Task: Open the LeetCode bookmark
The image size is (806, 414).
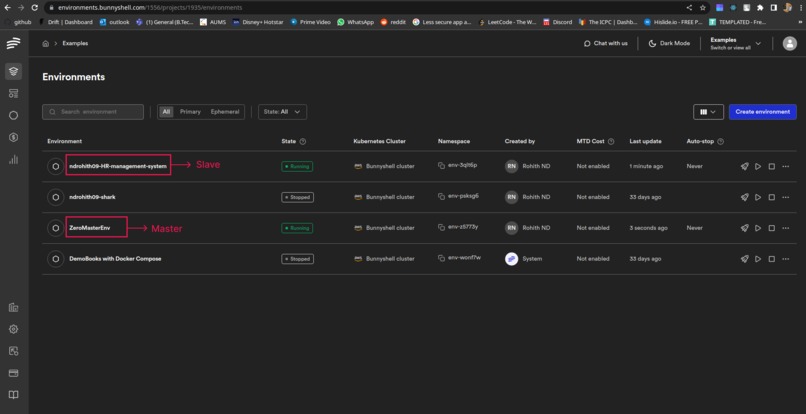Action: click(508, 22)
